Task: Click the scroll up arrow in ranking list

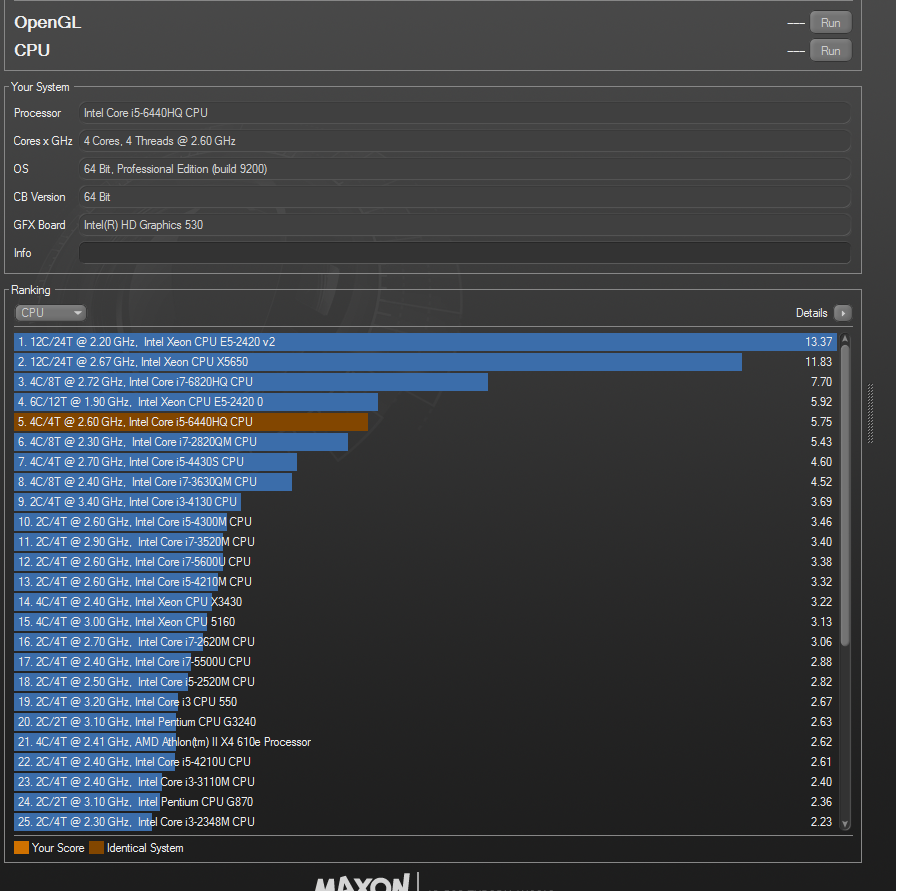Action: (x=845, y=338)
